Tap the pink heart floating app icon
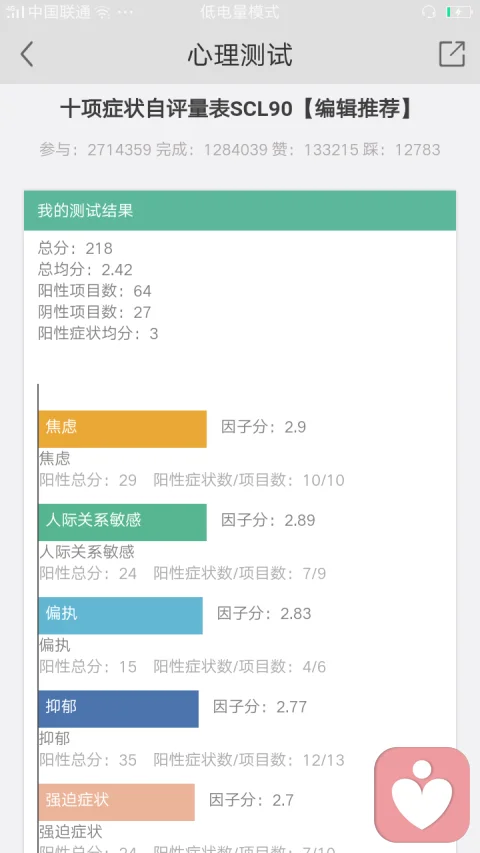 422,794
